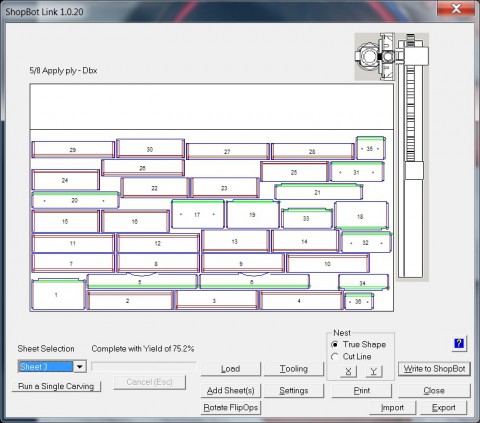This screenshot has height=423, width=480.
Task: Close the ShopBot Link window
Action: coord(456,9)
